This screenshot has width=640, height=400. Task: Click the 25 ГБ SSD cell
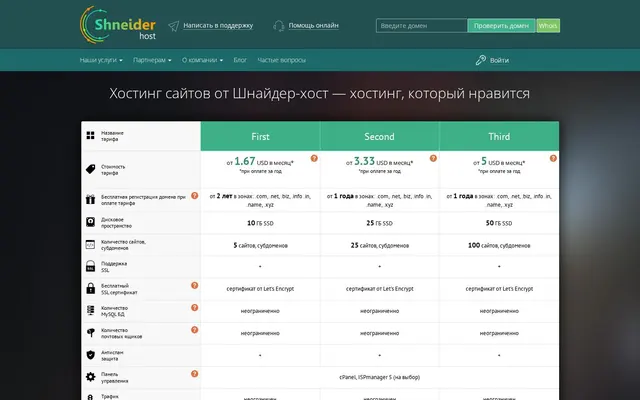click(380, 223)
